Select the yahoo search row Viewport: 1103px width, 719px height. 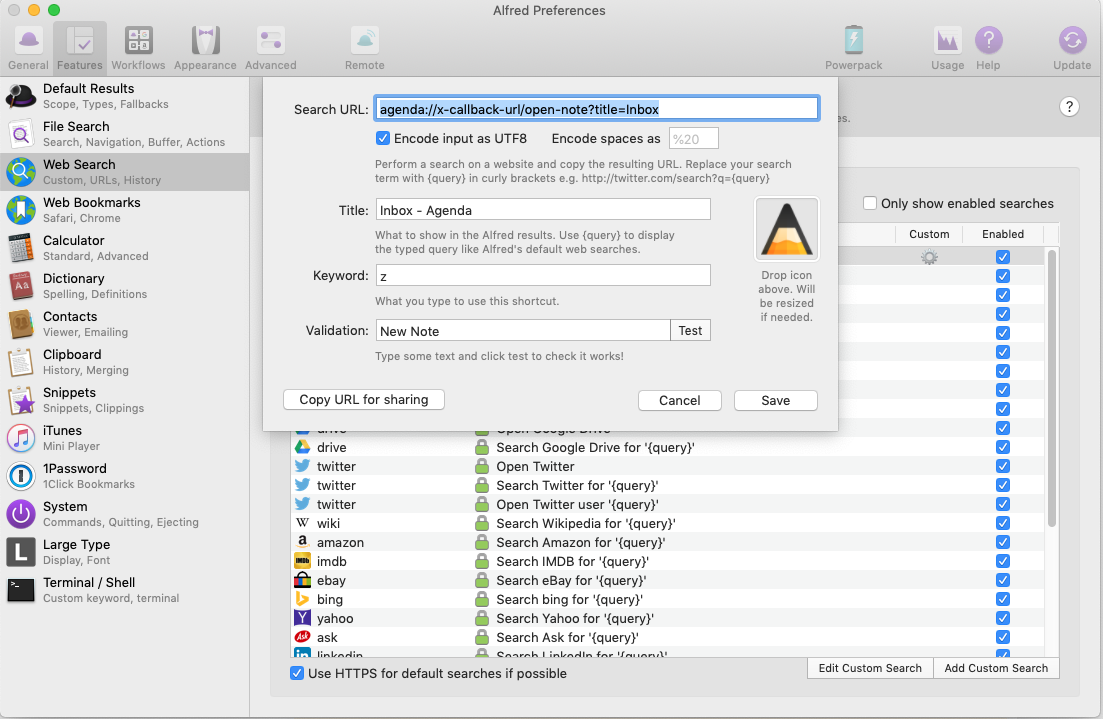668,618
